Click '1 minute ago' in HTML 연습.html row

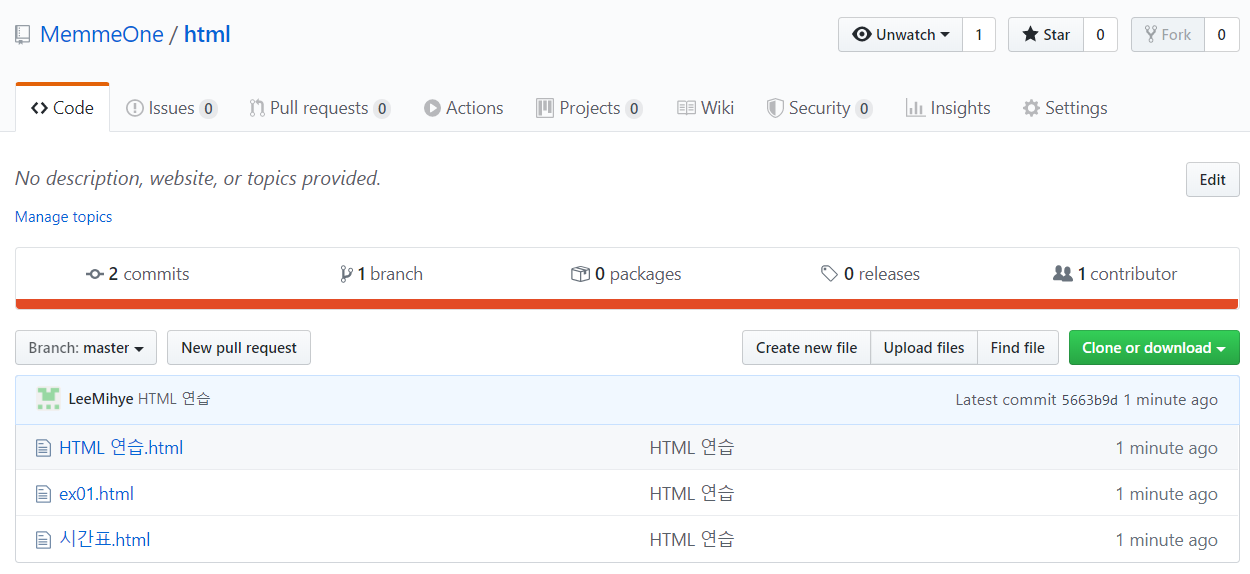pyautogui.click(x=1167, y=448)
